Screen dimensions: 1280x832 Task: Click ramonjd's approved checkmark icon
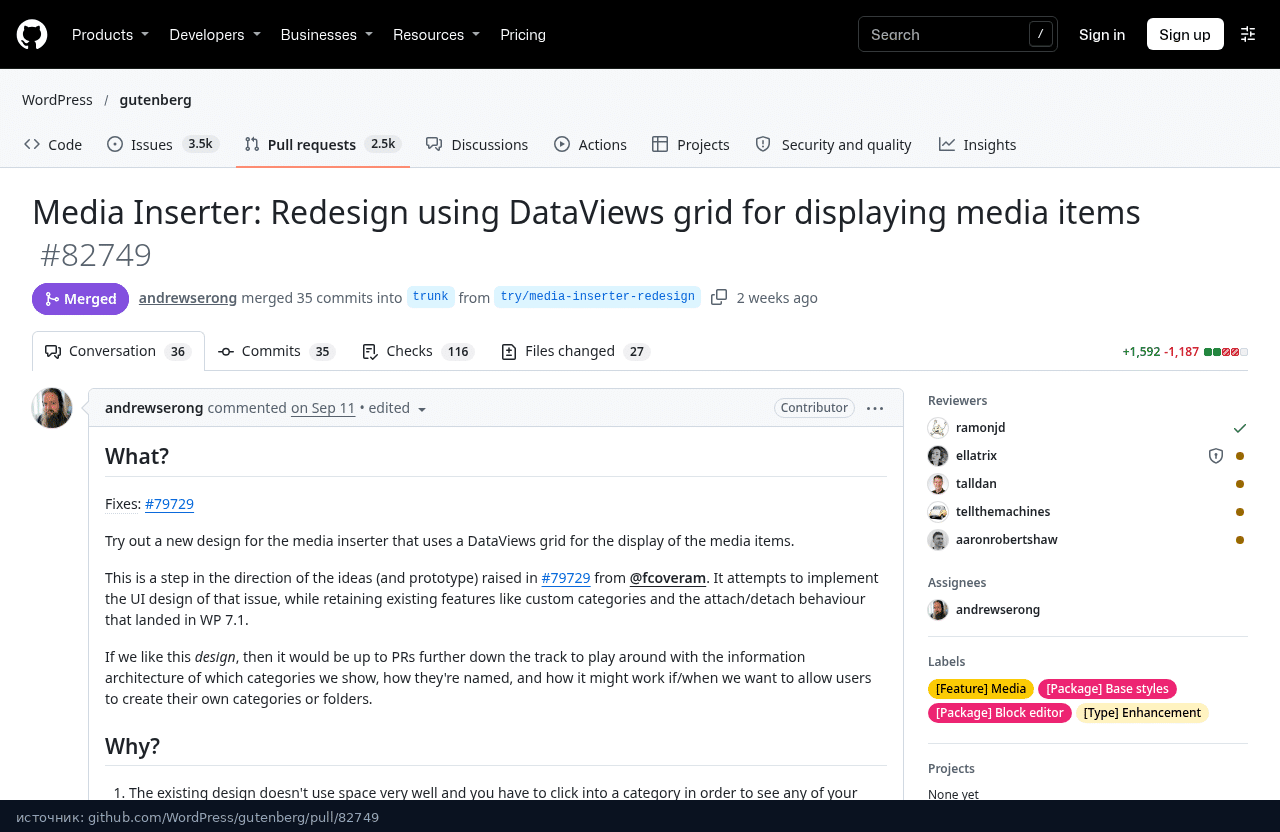[x=1240, y=428]
